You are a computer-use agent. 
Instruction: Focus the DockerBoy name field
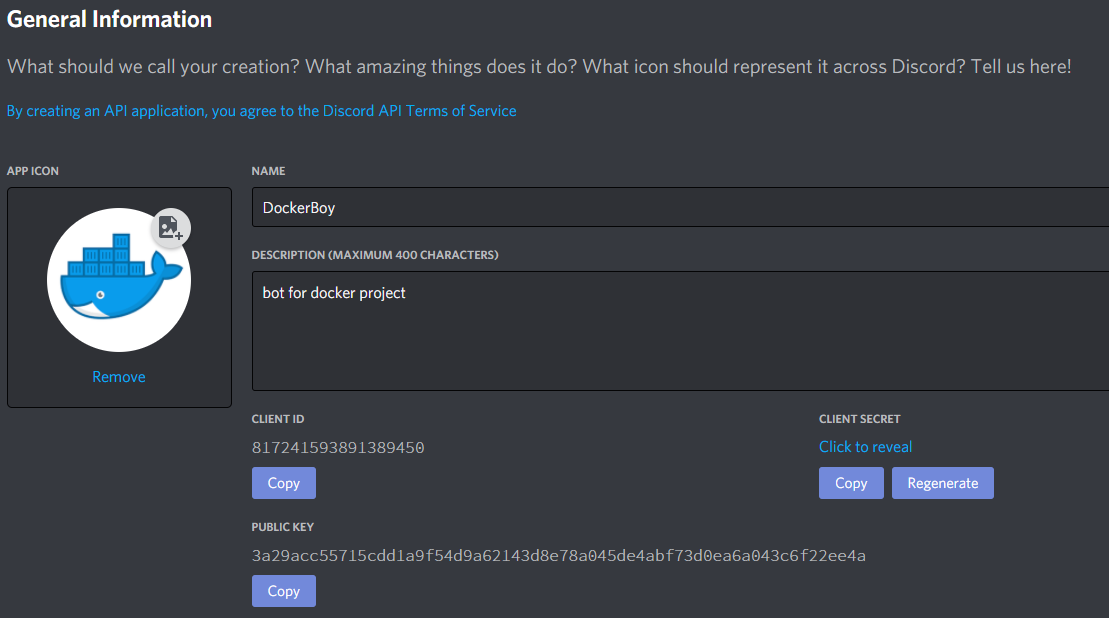[680, 207]
